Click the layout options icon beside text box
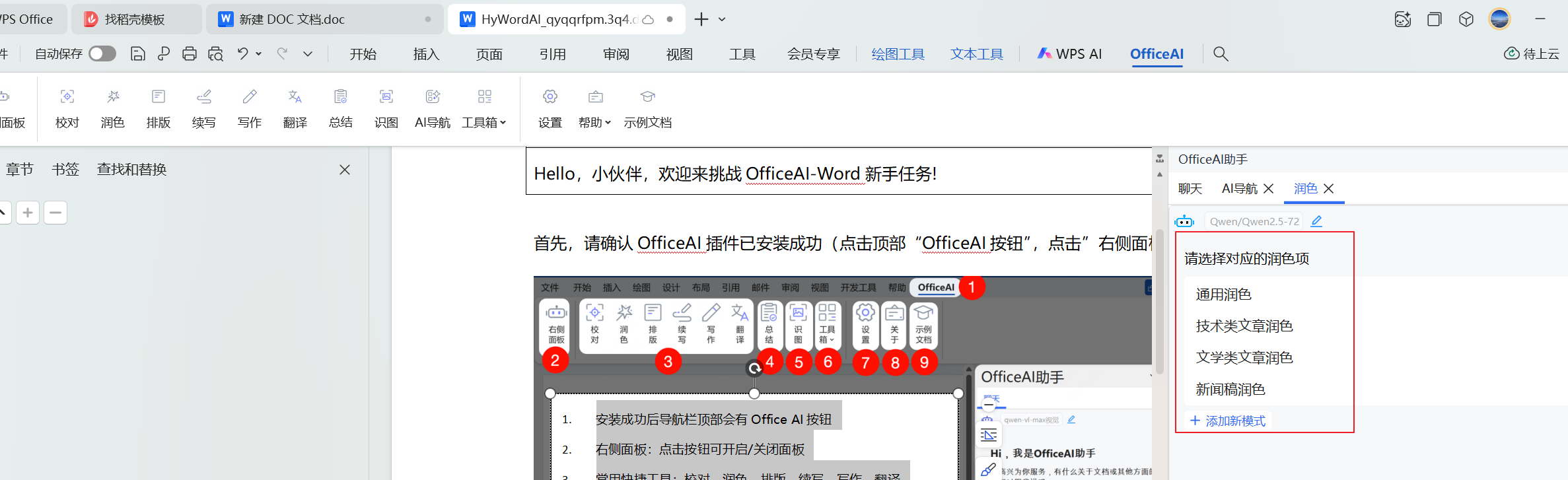The height and width of the screenshot is (480, 1568). pyautogui.click(x=989, y=434)
